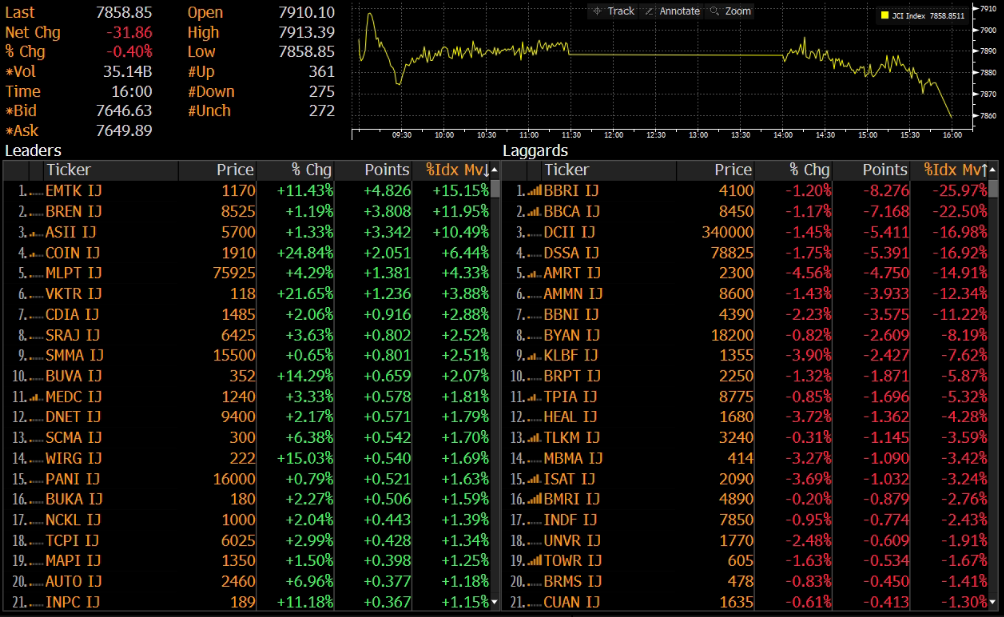Click the COIN IJ +24.84% change cell
This screenshot has width=1004, height=617.
pyautogui.click(x=305, y=253)
